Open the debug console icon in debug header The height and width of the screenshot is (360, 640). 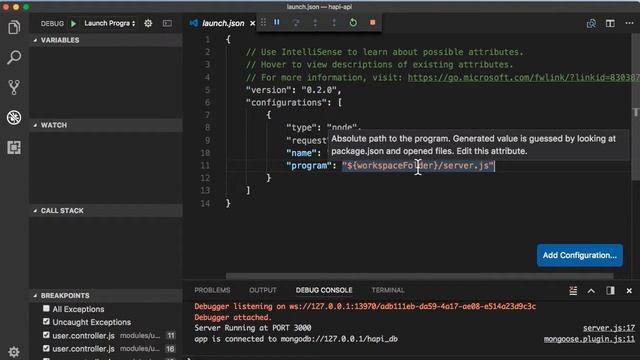pos(167,23)
